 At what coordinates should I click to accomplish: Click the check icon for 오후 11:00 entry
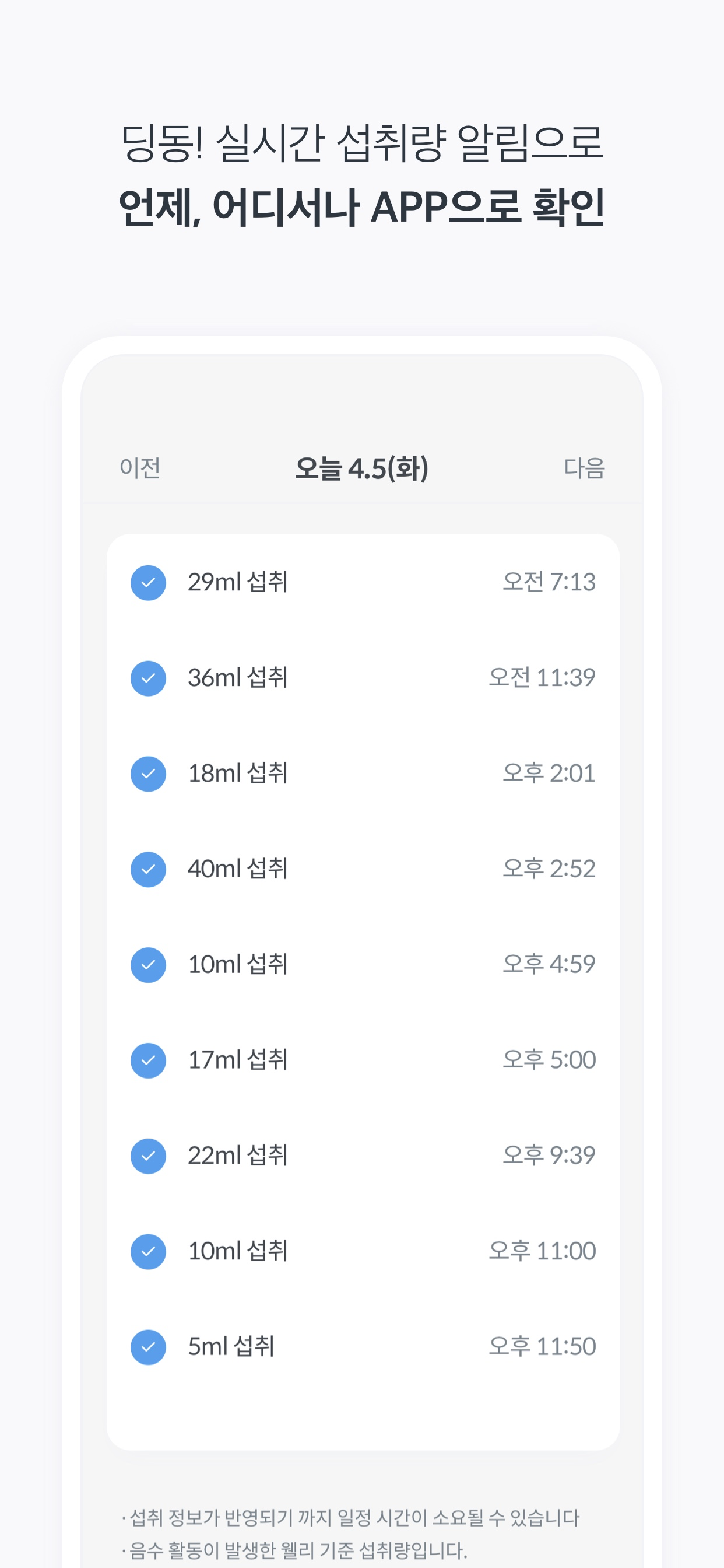149,1251
